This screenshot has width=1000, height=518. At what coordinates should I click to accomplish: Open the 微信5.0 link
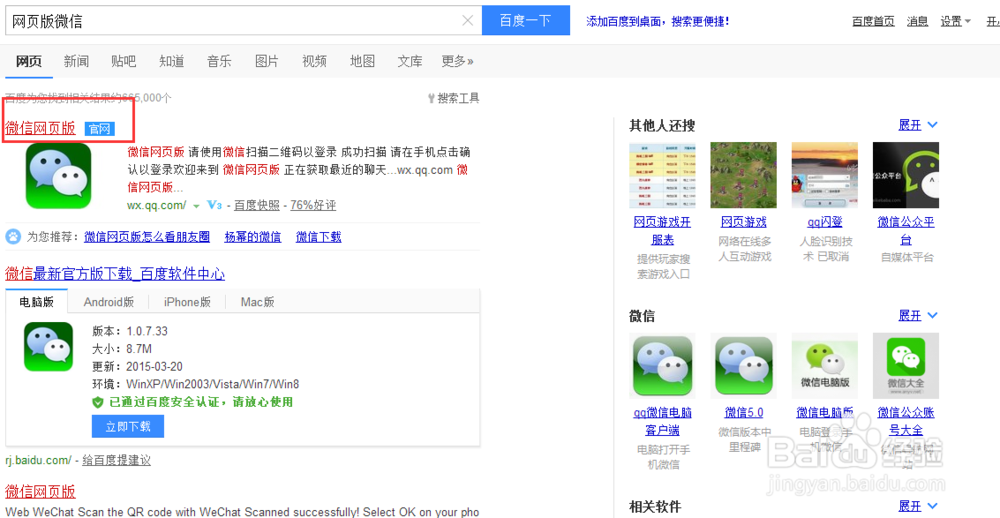[x=744, y=413]
